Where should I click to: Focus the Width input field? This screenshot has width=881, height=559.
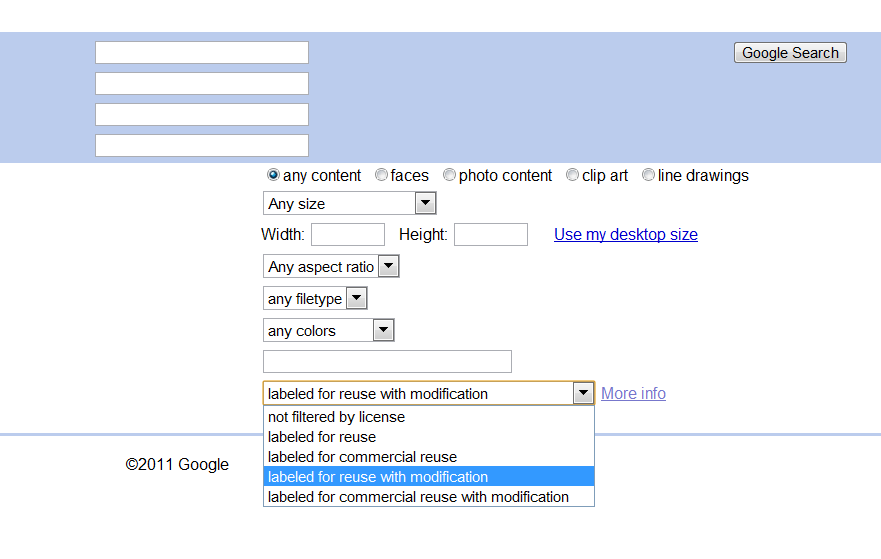point(348,234)
